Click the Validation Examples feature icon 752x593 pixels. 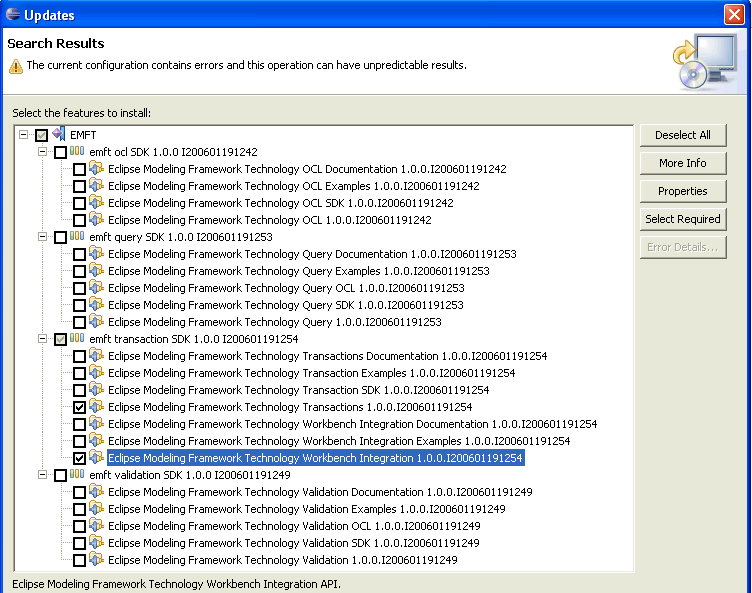[x=96, y=508]
